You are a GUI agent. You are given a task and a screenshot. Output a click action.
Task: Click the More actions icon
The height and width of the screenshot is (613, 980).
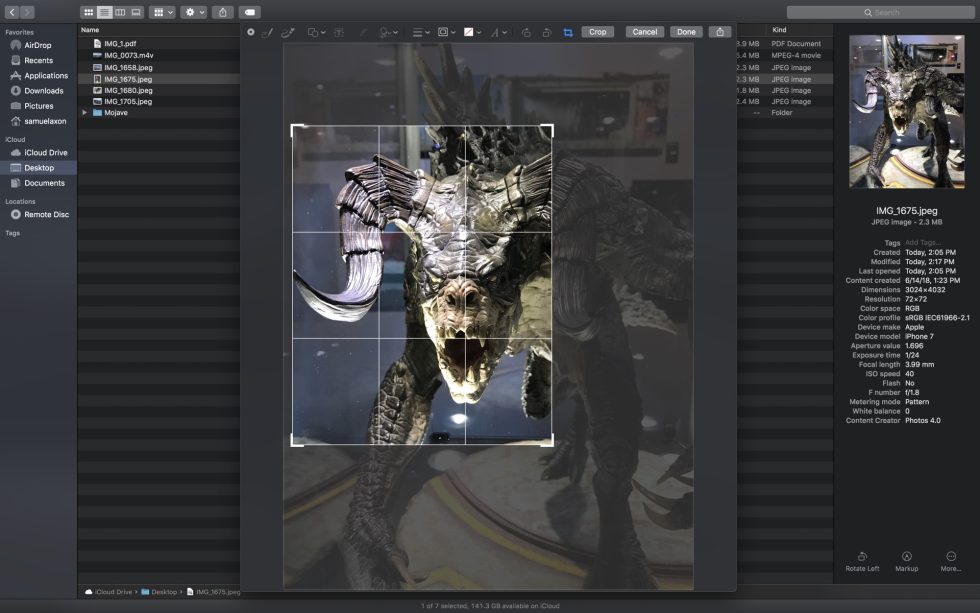(x=951, y=556)
